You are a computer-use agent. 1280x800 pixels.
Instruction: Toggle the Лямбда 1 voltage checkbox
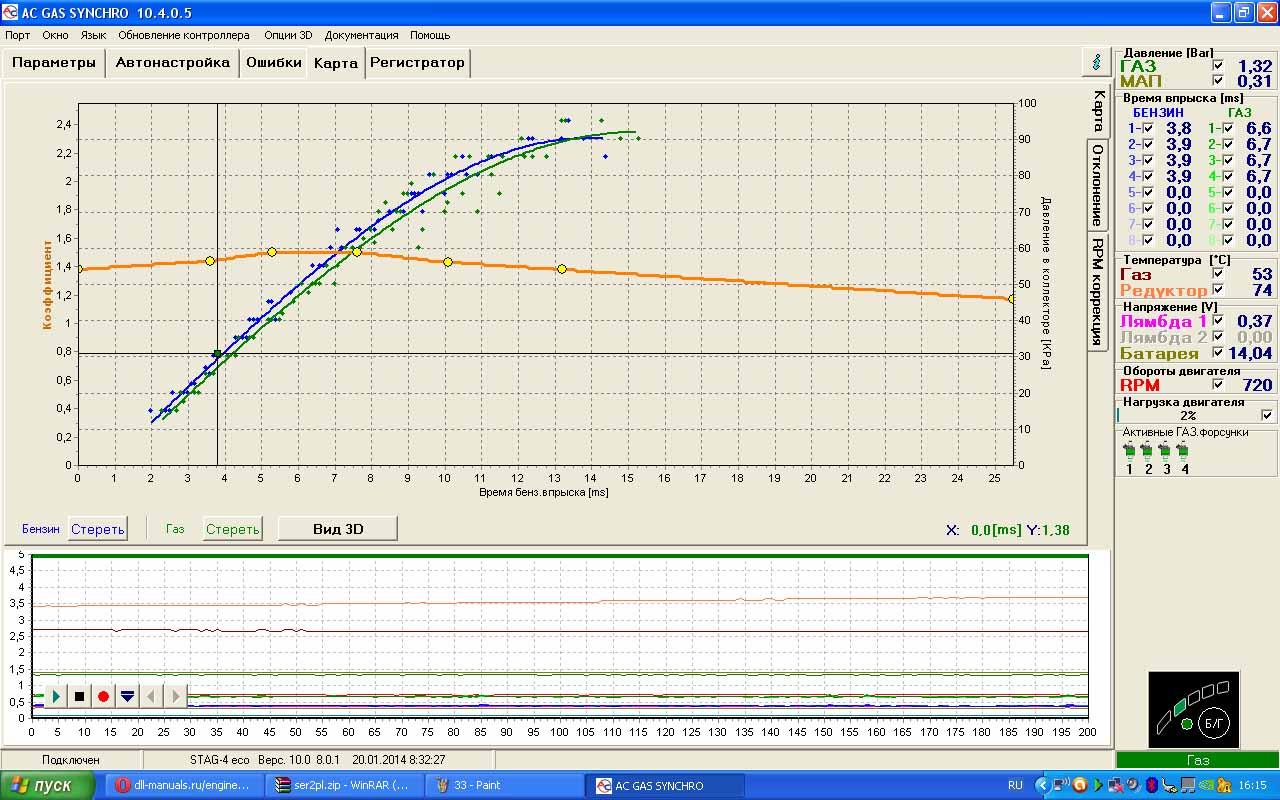(x=1218, y=321)
